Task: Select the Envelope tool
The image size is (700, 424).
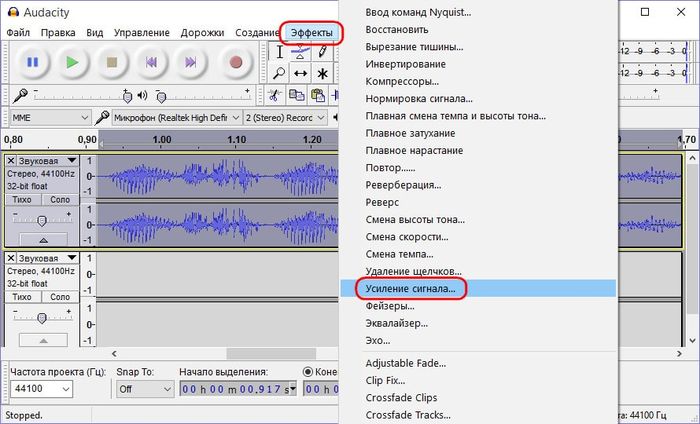Action: pos(300,52)
